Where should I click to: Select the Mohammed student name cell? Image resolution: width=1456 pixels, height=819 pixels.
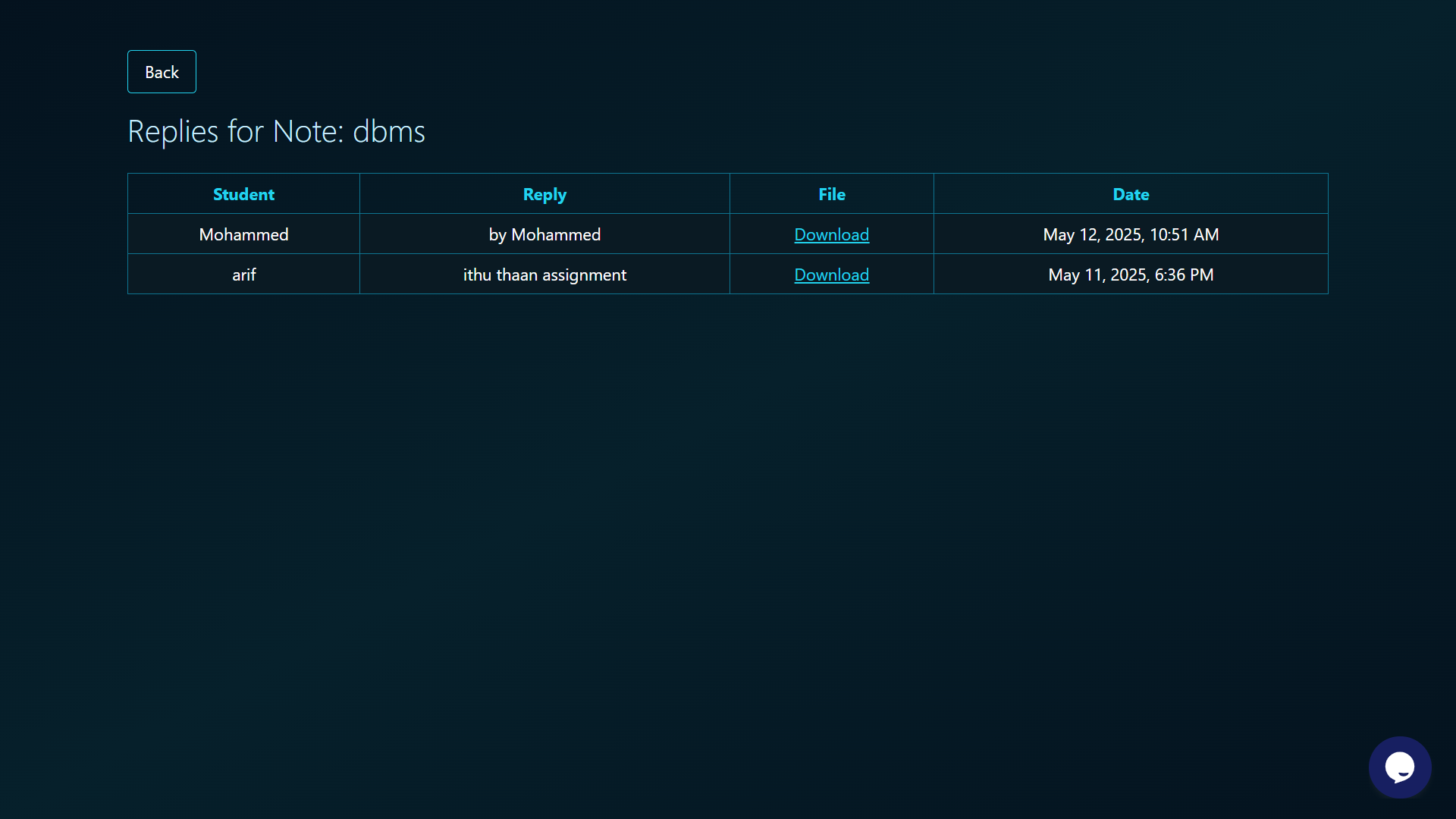243,234
